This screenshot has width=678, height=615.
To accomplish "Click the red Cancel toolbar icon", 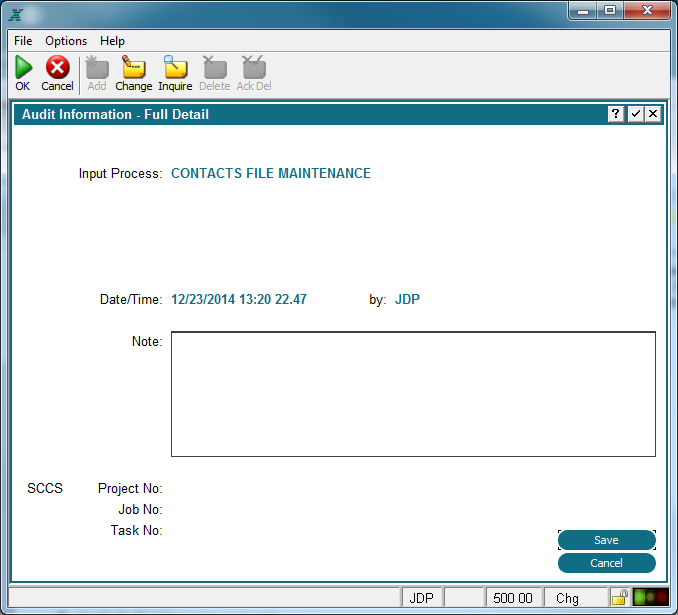I will (58, 67).
